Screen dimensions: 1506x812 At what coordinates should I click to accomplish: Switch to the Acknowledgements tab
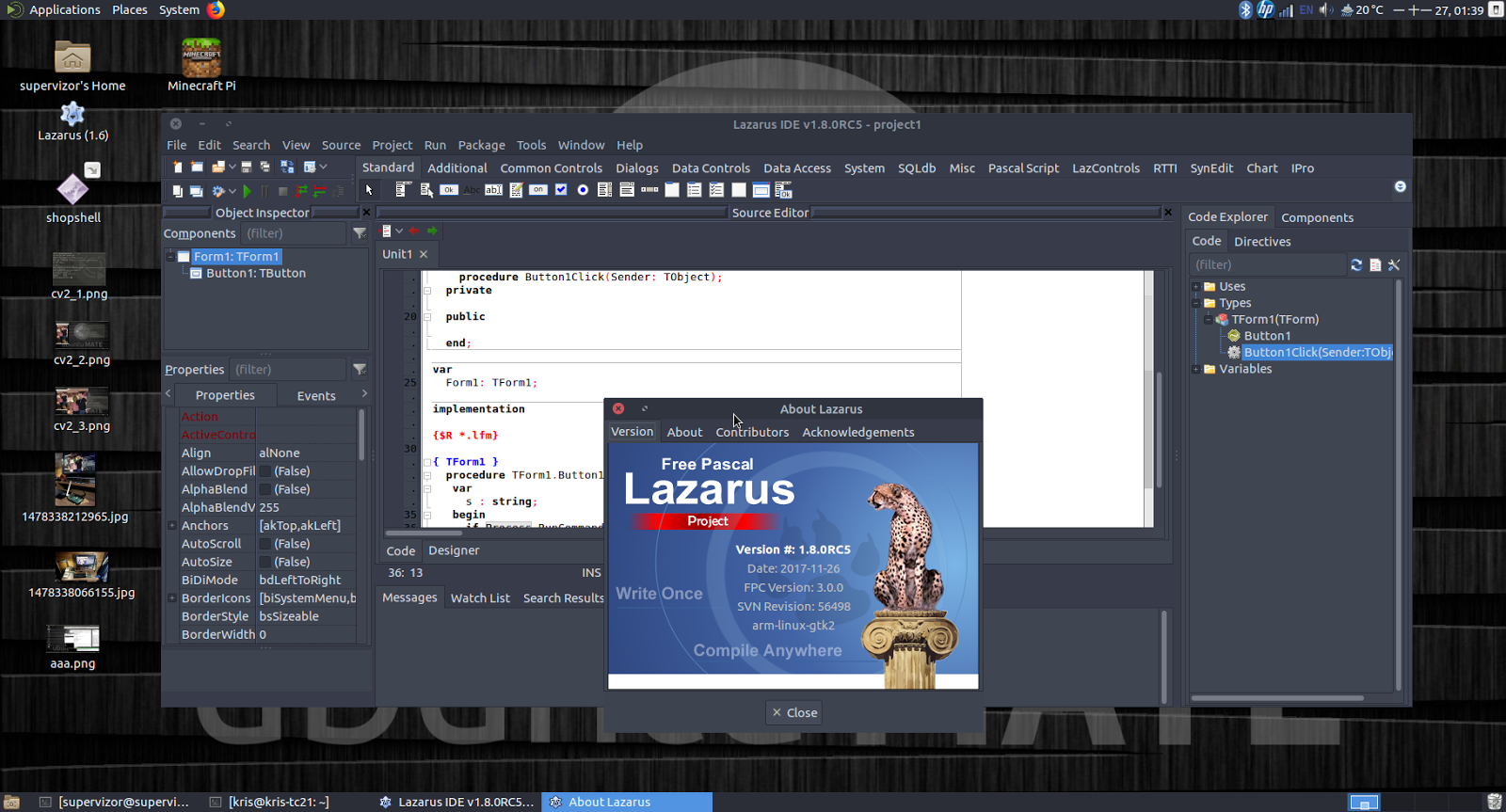(858, 432)
